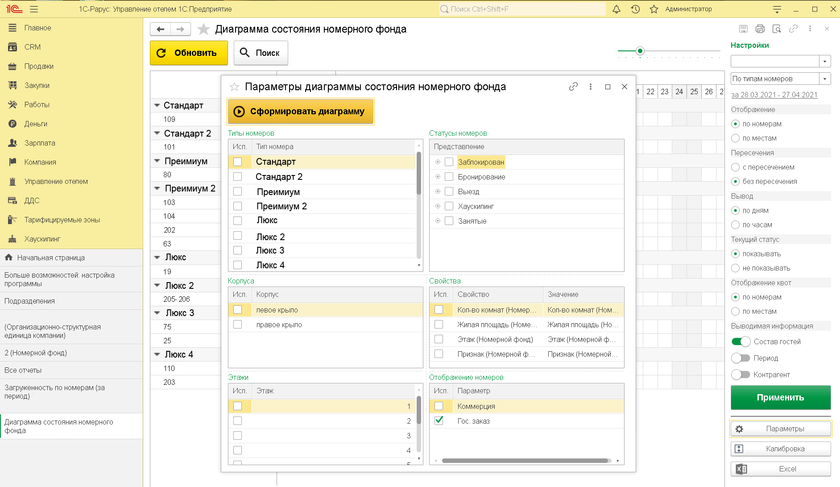
Task: Toggle the Период switch
Action: pos(741,358)
